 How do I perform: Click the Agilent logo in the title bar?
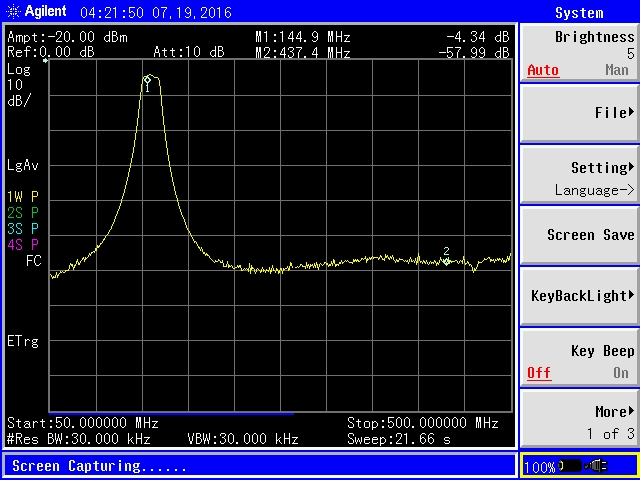click(x=36, y=12)
